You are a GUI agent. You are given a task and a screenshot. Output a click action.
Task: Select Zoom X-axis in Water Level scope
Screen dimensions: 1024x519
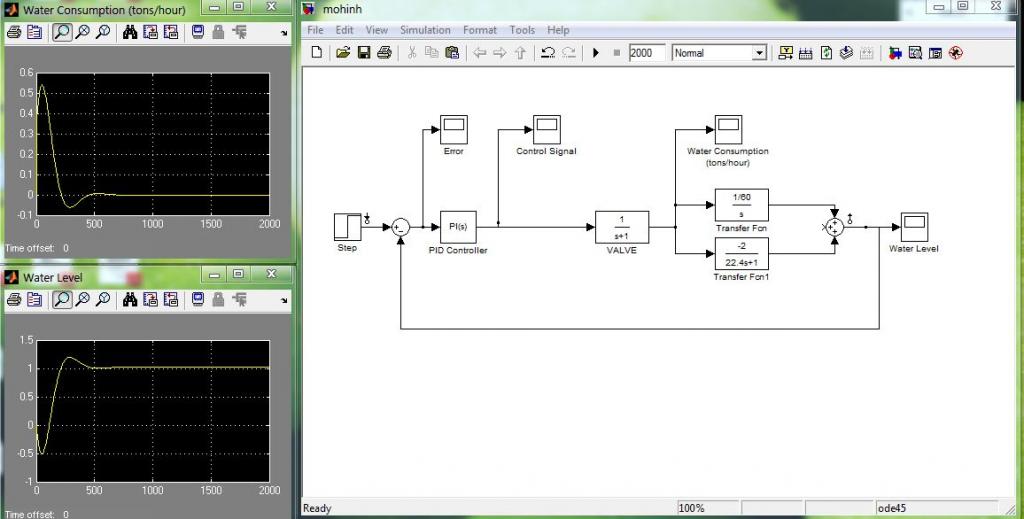point(82,300)
